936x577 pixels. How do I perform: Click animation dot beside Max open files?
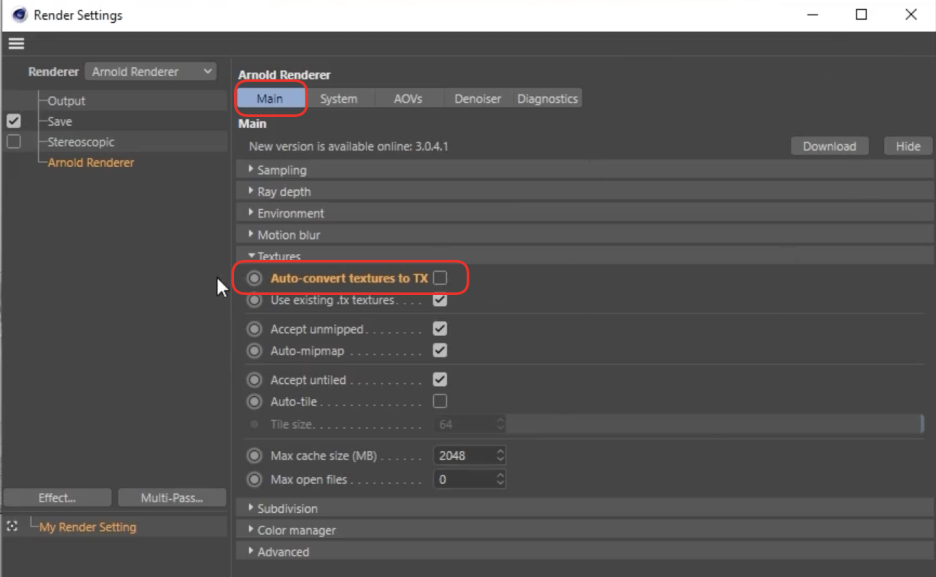coord(254,479)
